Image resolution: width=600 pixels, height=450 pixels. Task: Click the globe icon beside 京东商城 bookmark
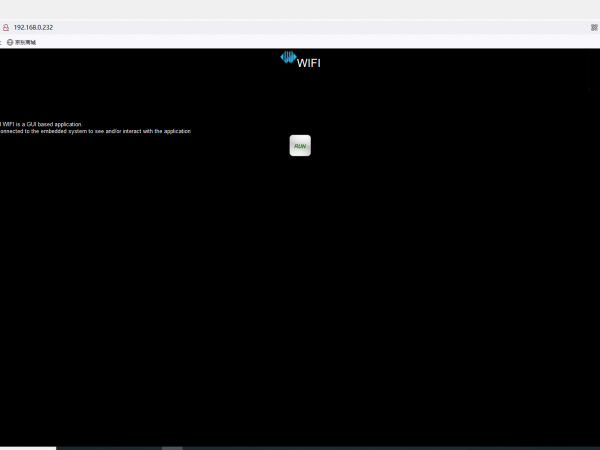pos(10,42)
